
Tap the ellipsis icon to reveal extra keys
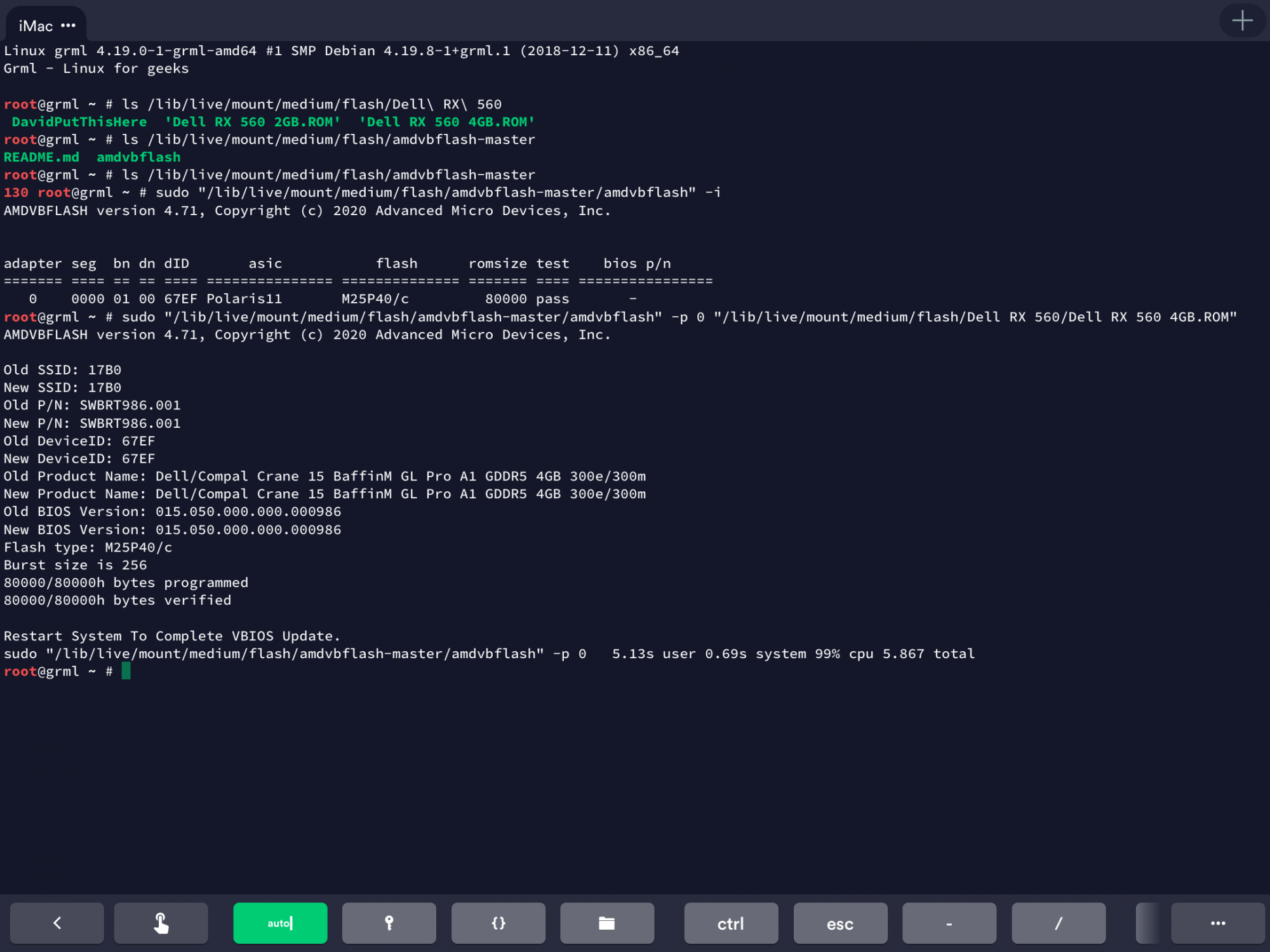pyautogui.click(x=1217, y=923)
